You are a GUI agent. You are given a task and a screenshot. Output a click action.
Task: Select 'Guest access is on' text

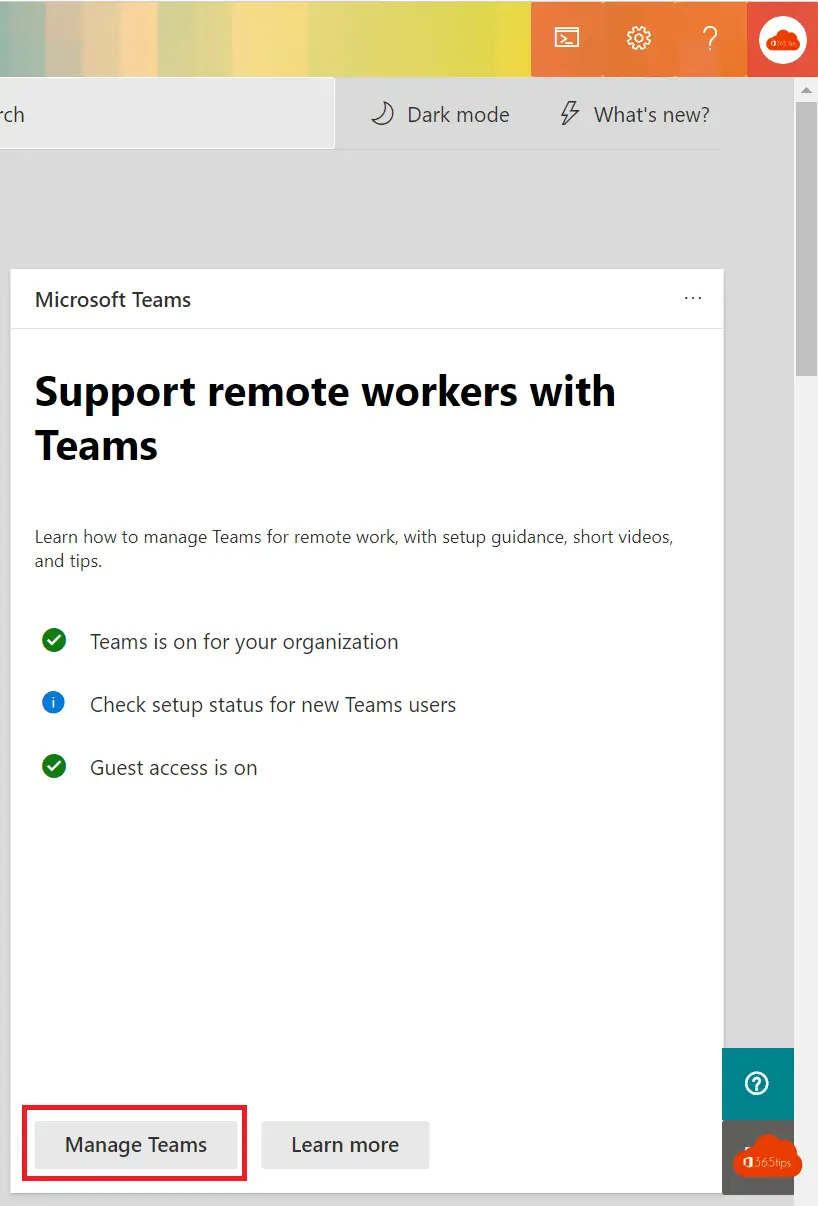click(174, 768)
